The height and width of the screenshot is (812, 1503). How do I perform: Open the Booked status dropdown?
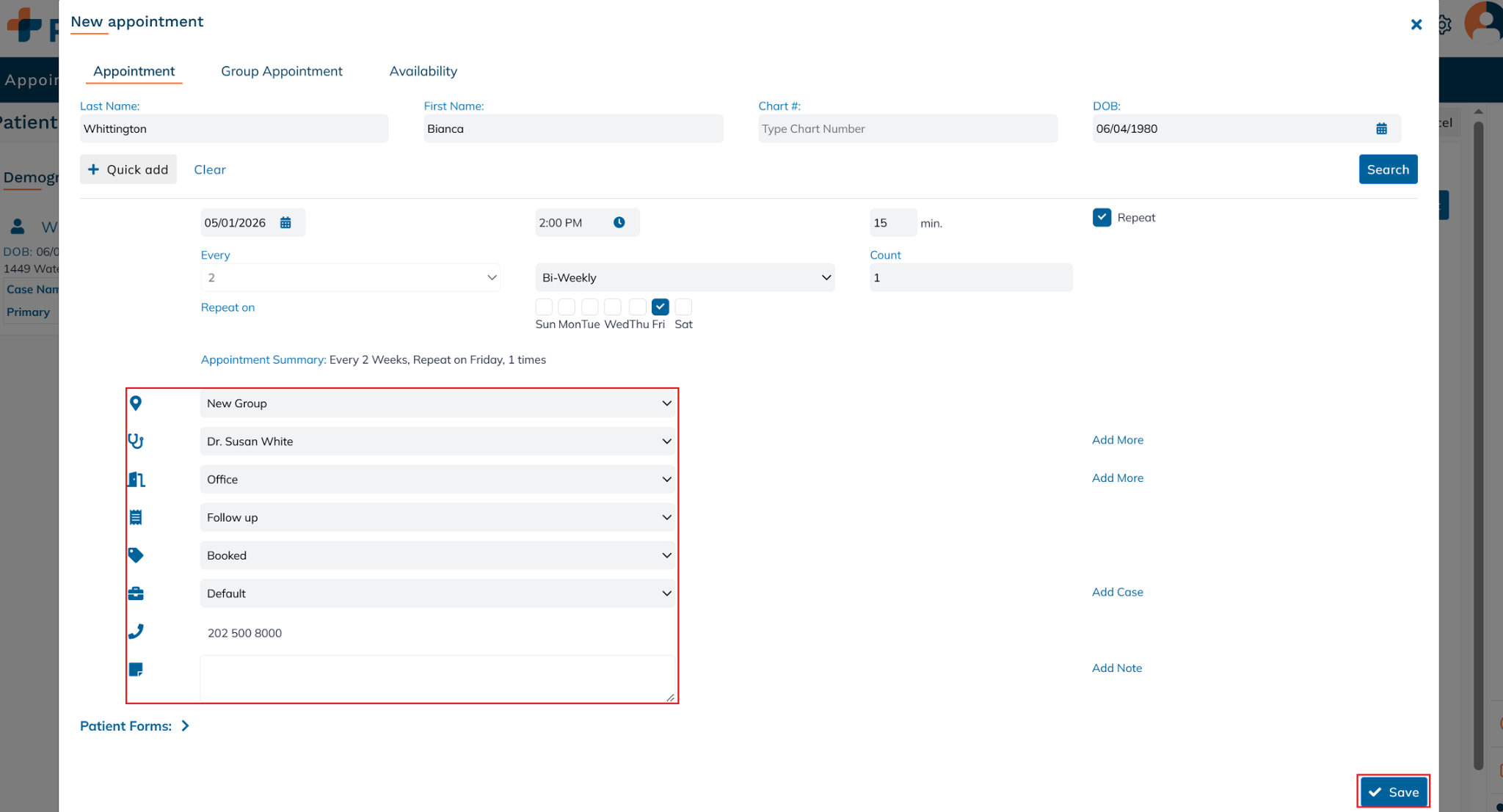437,556
